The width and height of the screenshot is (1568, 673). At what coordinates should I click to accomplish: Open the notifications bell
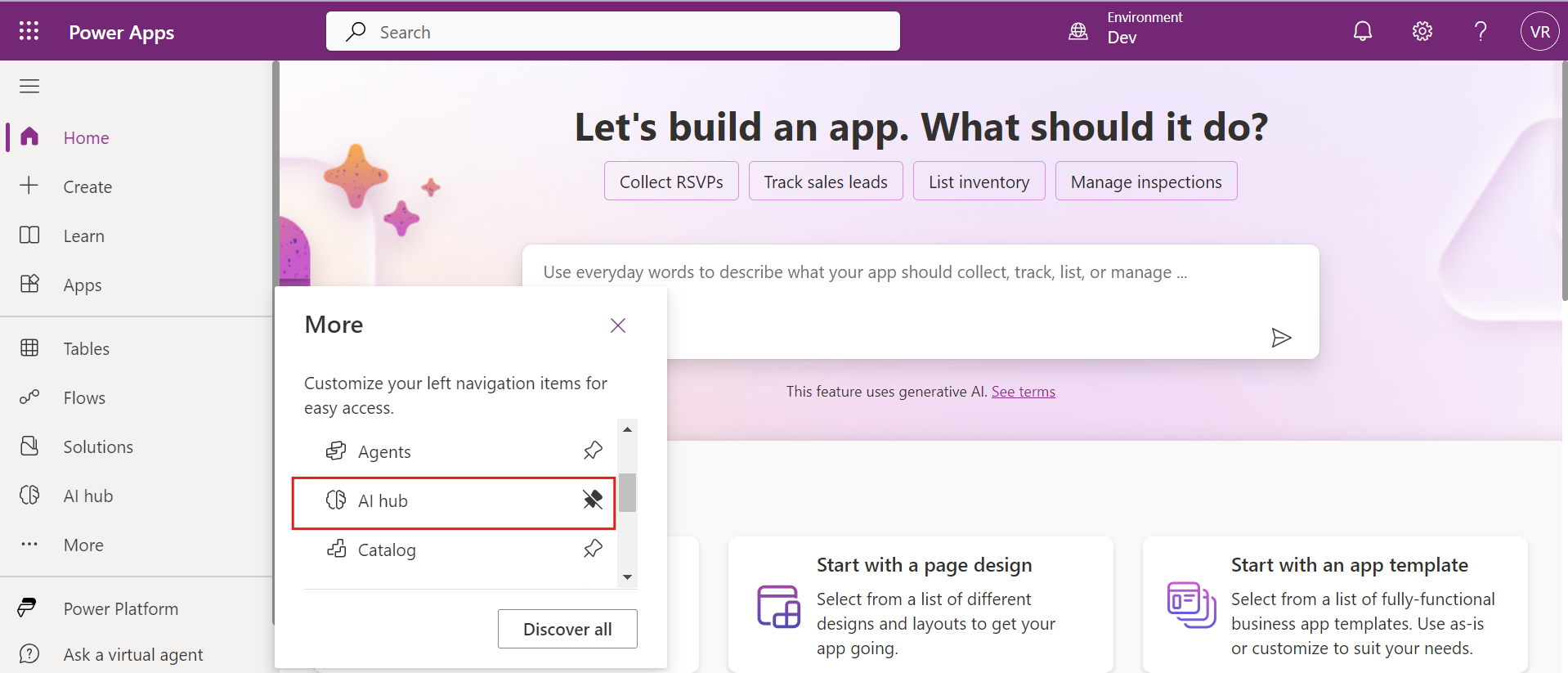[1362, 31]
